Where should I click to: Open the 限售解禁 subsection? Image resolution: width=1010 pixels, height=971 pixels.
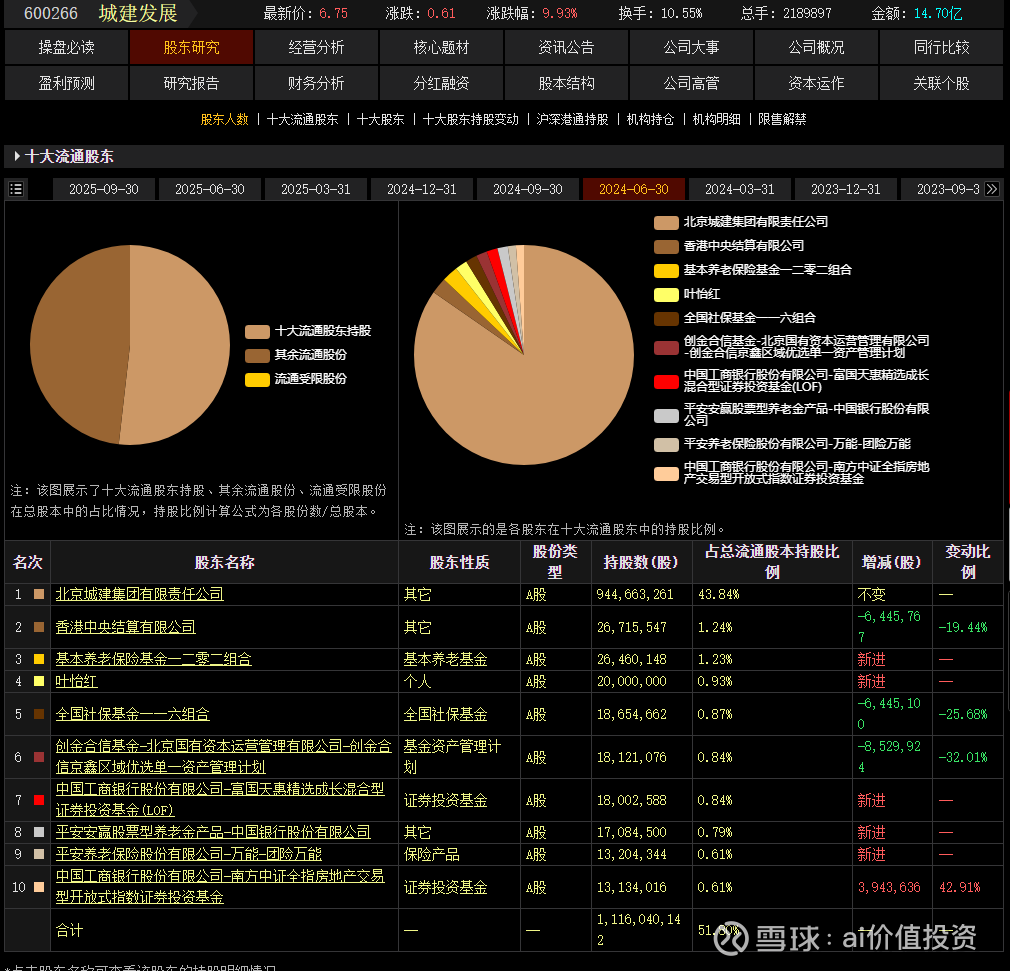coord(782,119)
